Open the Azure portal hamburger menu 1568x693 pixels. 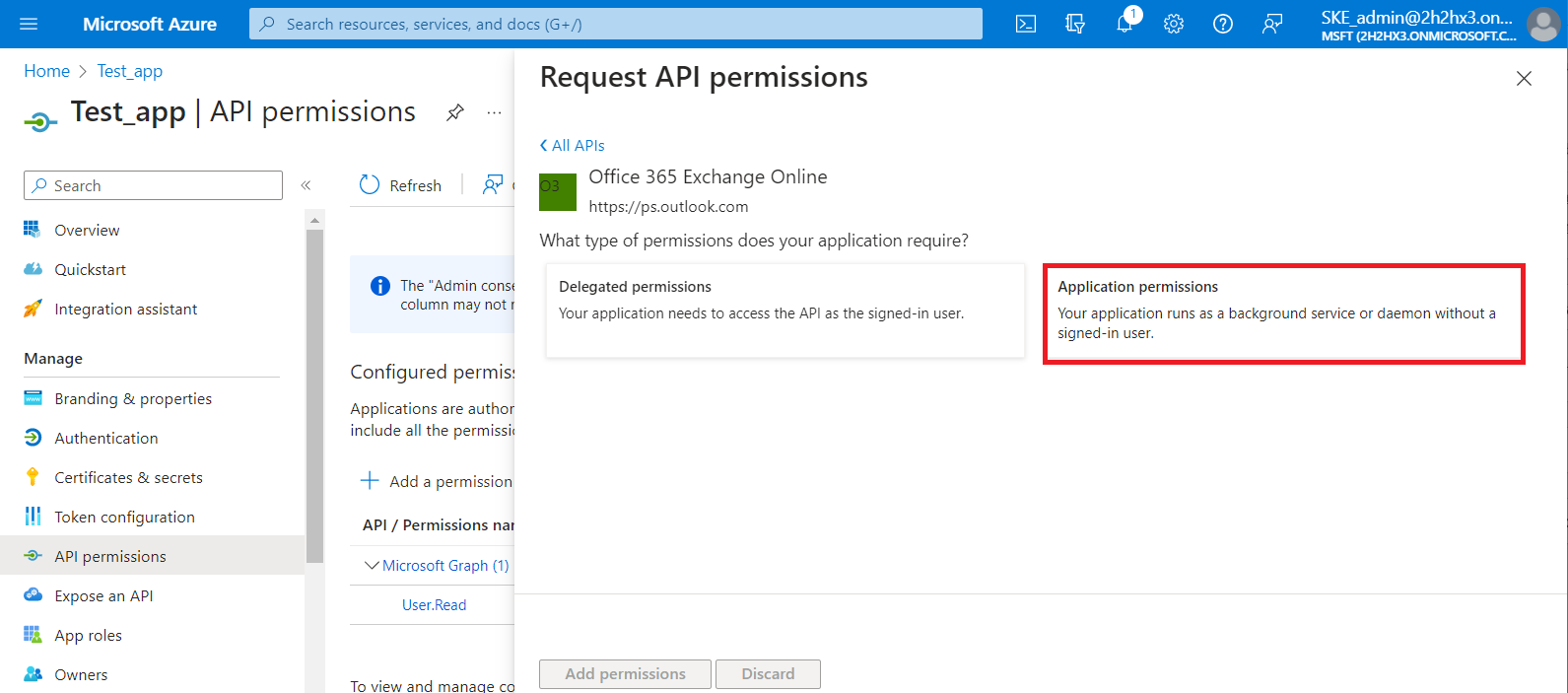[28, 24]
